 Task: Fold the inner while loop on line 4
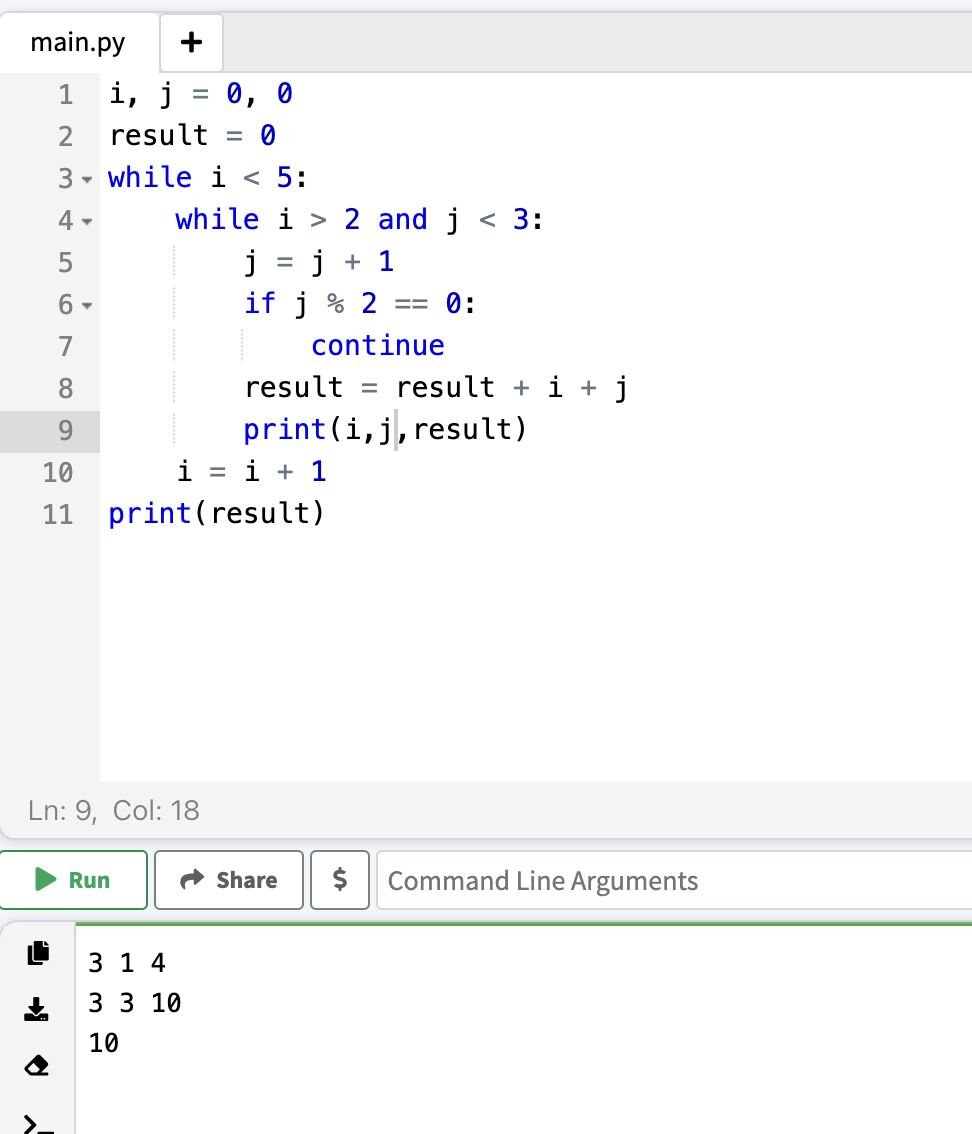pos(86,221)
